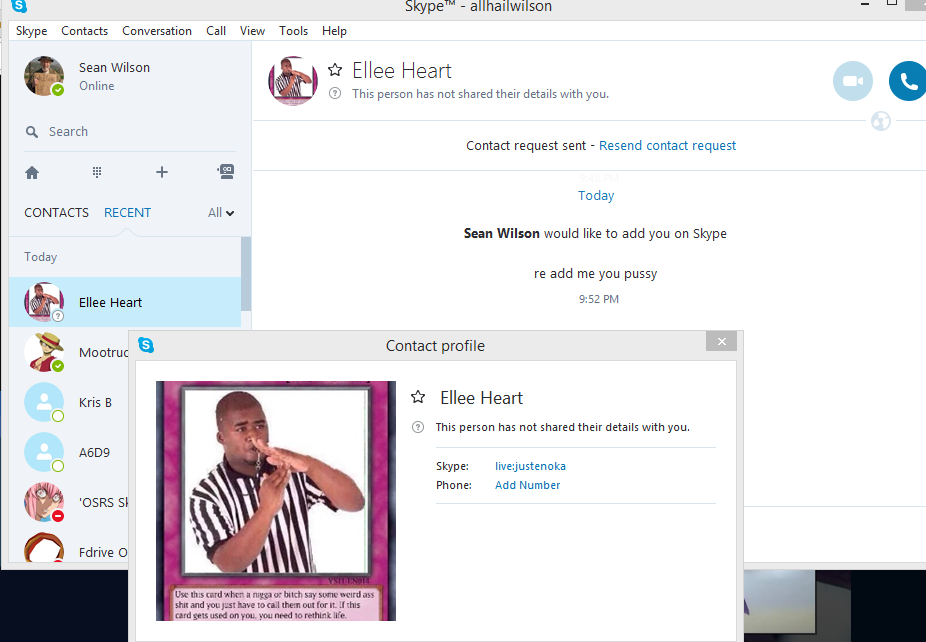The height and width of the screenshot is (642, 926).
Task: Close the Contact profile dialog
Action: point(721,341)
